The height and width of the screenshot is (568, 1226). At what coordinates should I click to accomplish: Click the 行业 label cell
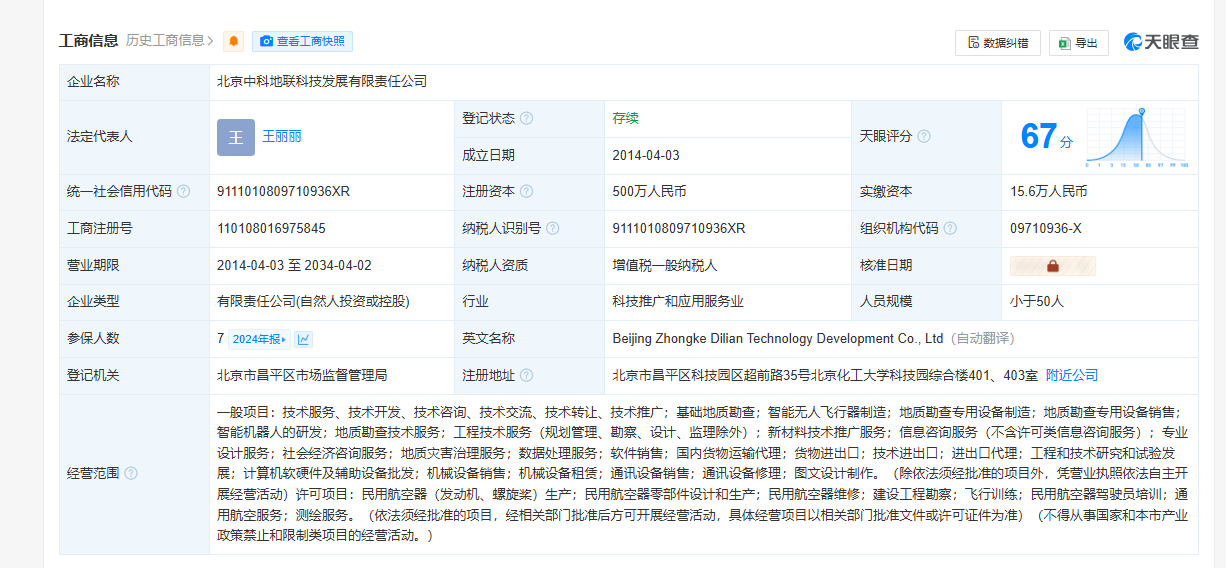point(529,302)
